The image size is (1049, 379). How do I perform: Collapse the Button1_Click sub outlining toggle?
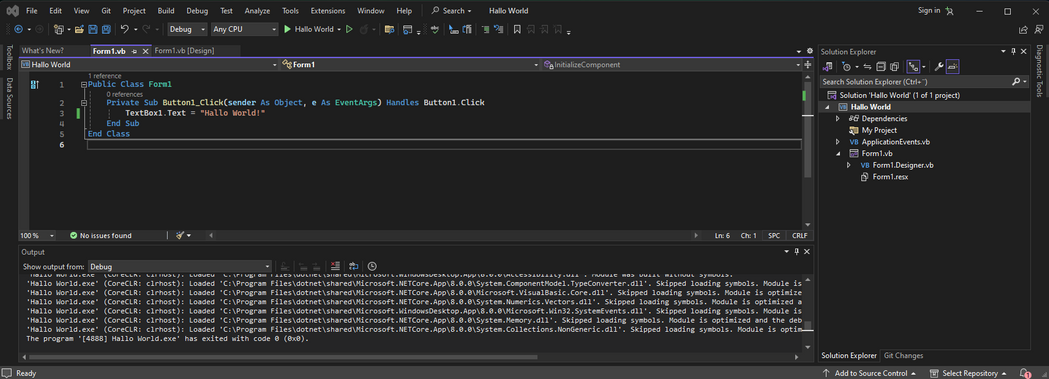83,103
